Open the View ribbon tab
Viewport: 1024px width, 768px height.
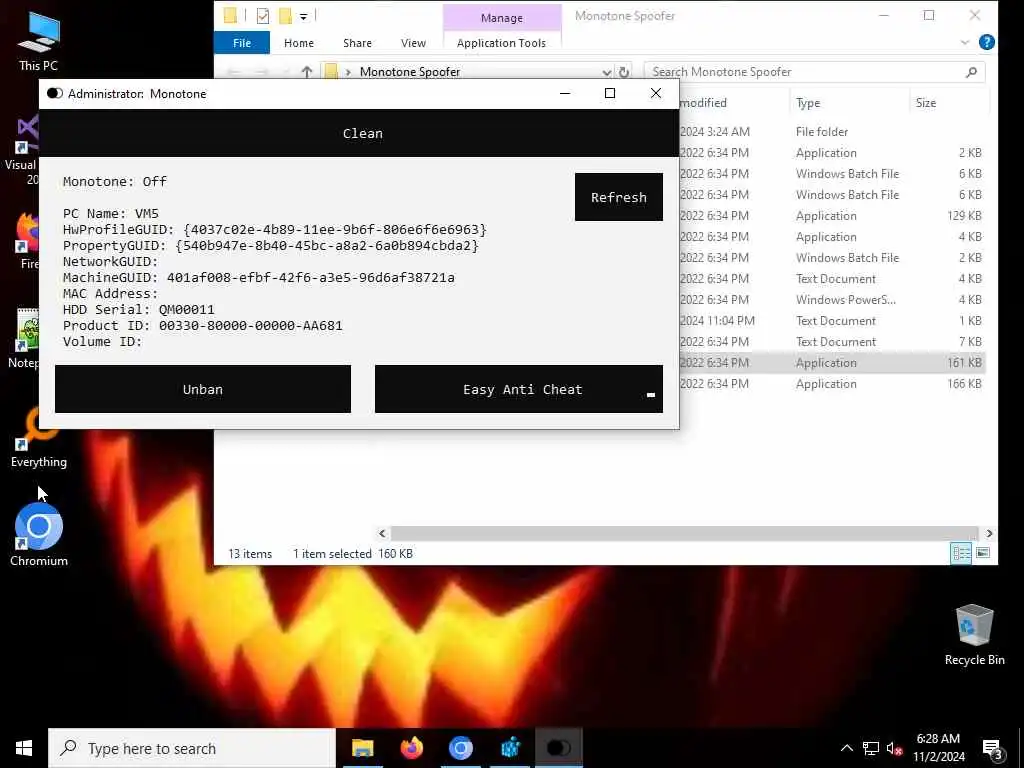tap(413, 43)
